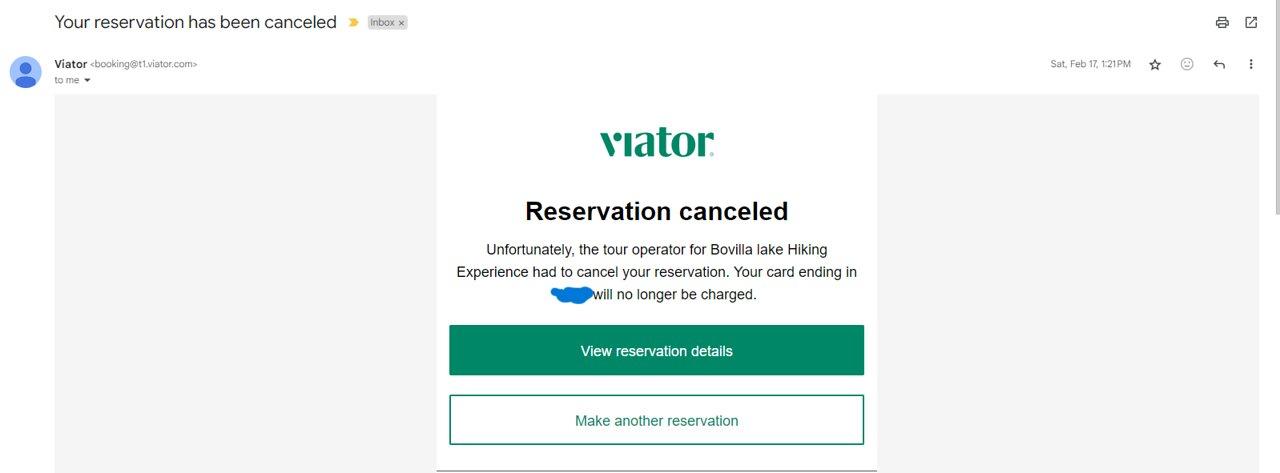The image size is (1280, 473).
Task: Click the email subject line text
Action: tap(195, 22)
